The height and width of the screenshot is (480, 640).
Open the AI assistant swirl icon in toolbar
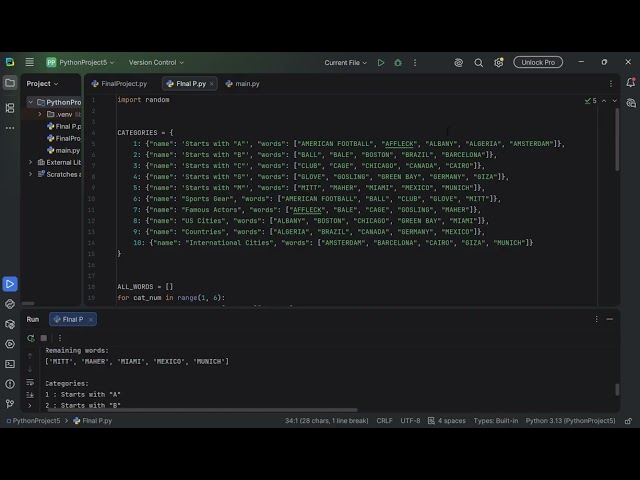[x=458, y=62]
